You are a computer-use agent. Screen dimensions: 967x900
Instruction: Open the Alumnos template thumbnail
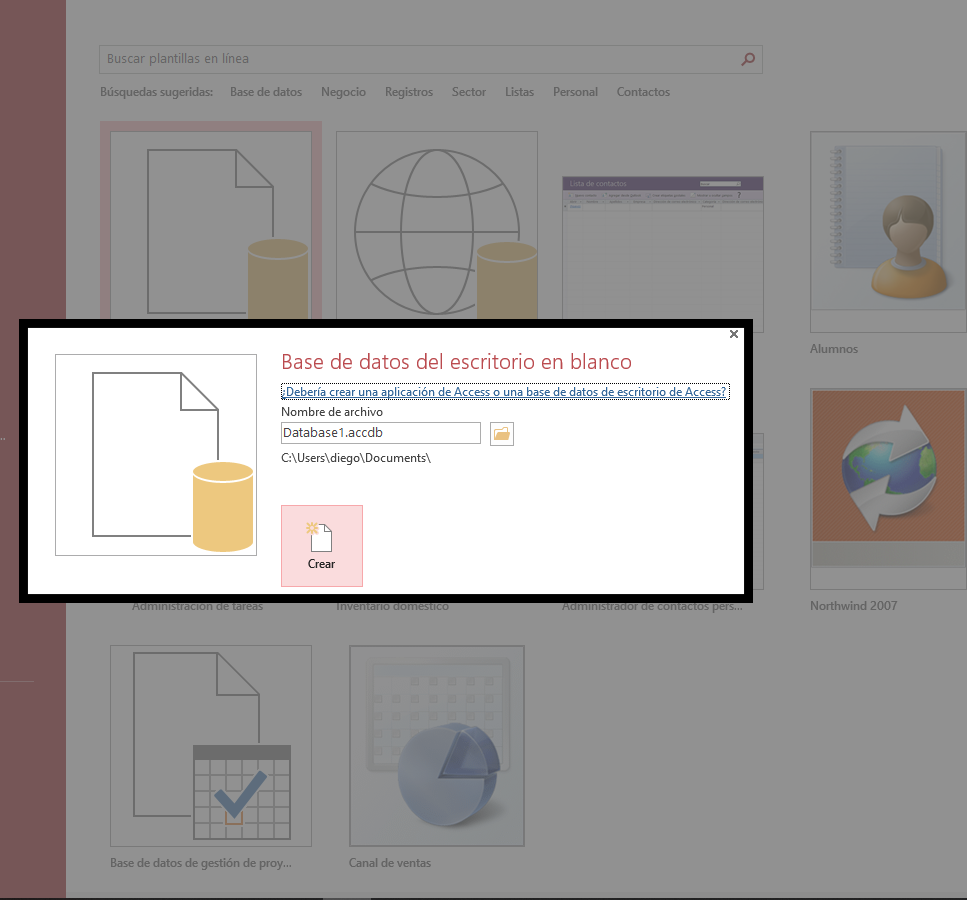point(888,231)
